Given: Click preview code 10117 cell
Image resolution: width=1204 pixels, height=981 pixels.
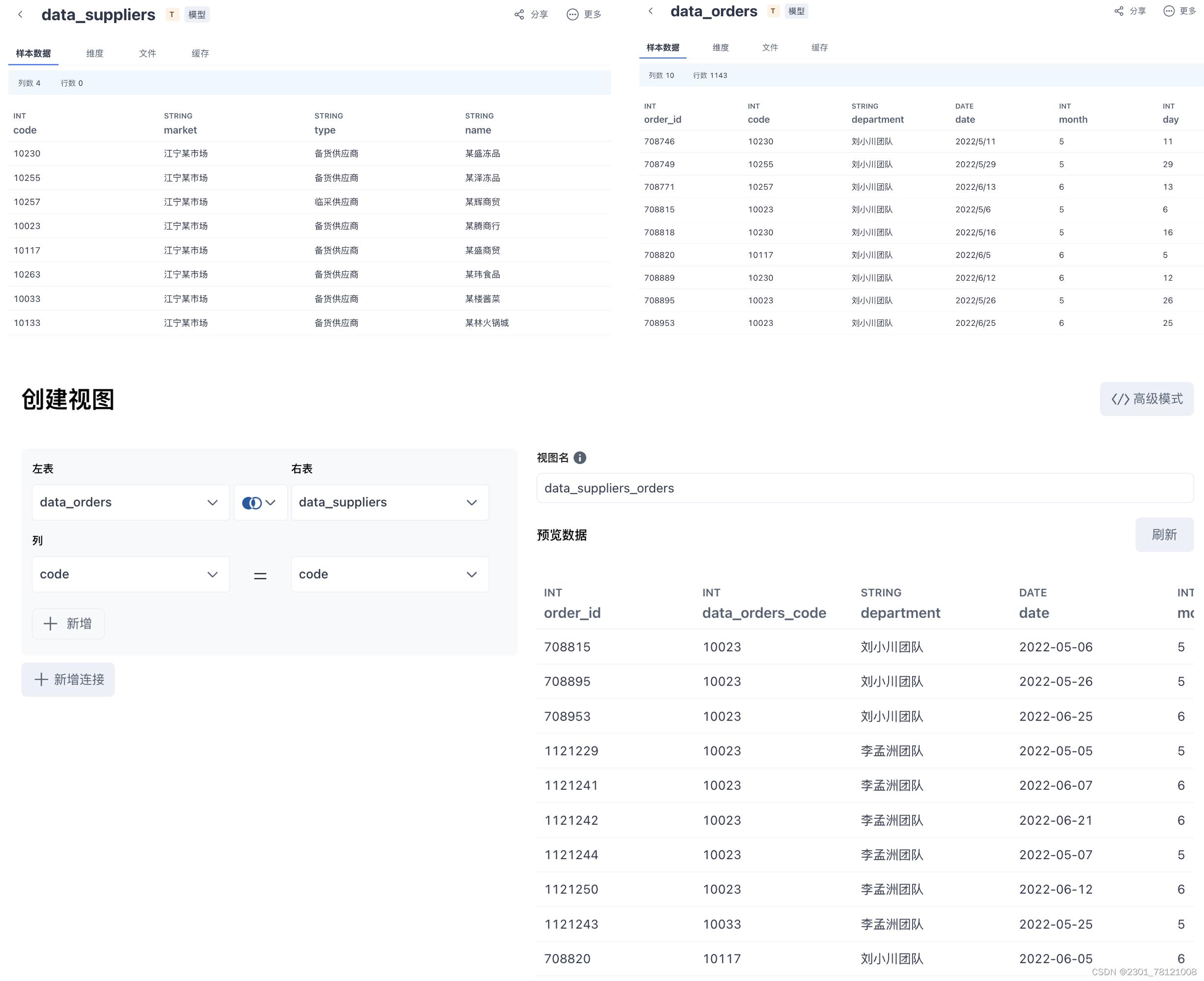Looking at the screenshot, I should click(721, 958).
